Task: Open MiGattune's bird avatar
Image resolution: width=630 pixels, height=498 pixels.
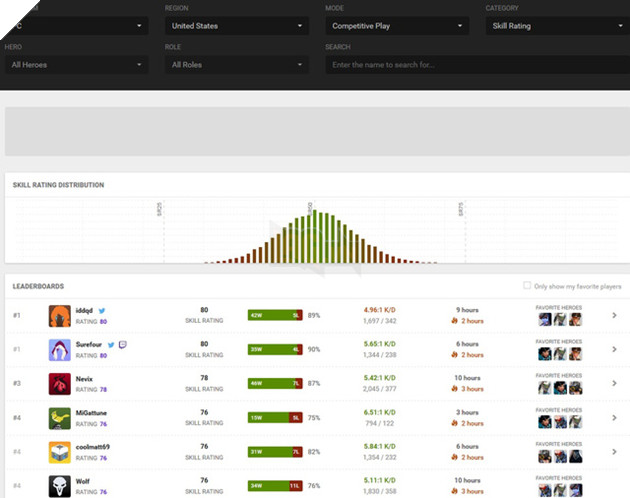Action: coord(60,418)
